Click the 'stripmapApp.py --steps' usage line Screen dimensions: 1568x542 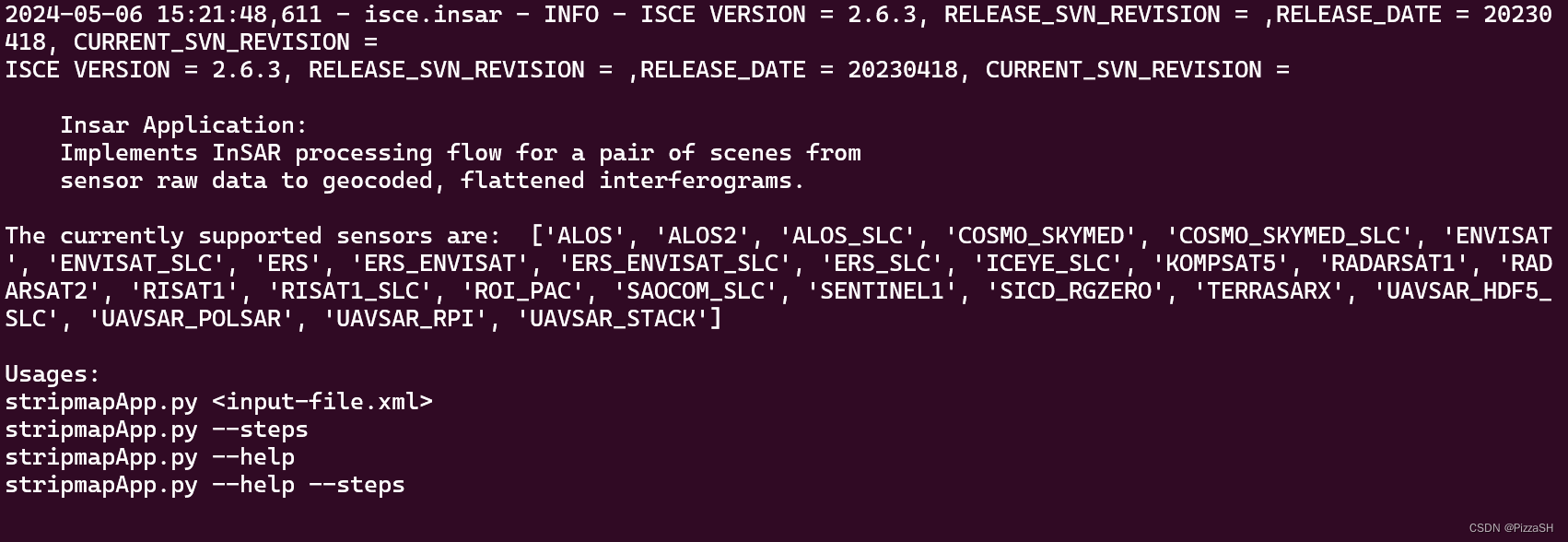(x=157, y=430)
